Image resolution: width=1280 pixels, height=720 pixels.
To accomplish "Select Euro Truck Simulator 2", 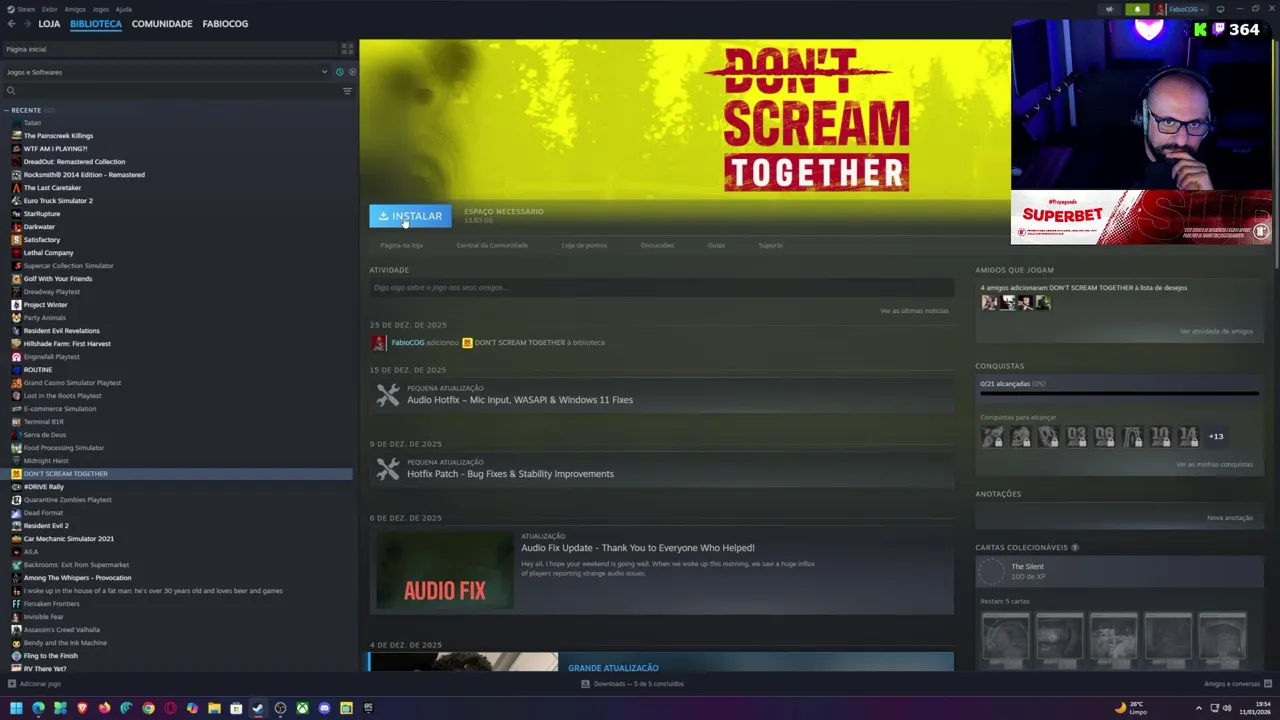I will (58, 201).
